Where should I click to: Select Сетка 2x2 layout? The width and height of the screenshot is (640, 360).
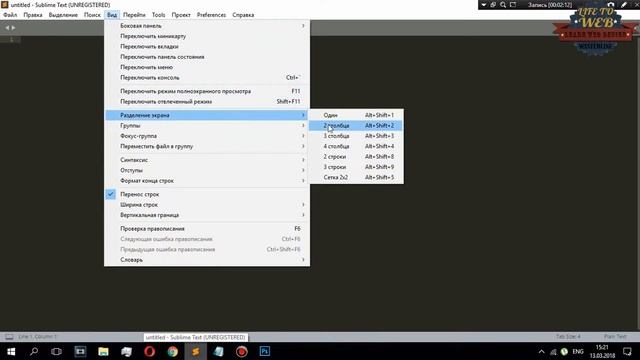pyautogui.click(x=356, y=178)
